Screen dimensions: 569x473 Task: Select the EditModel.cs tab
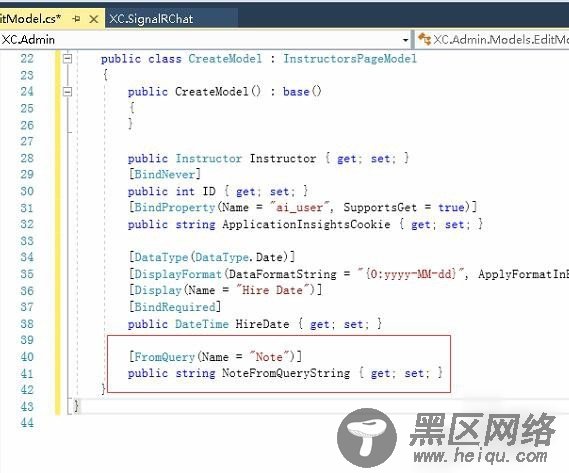[30, 19]
